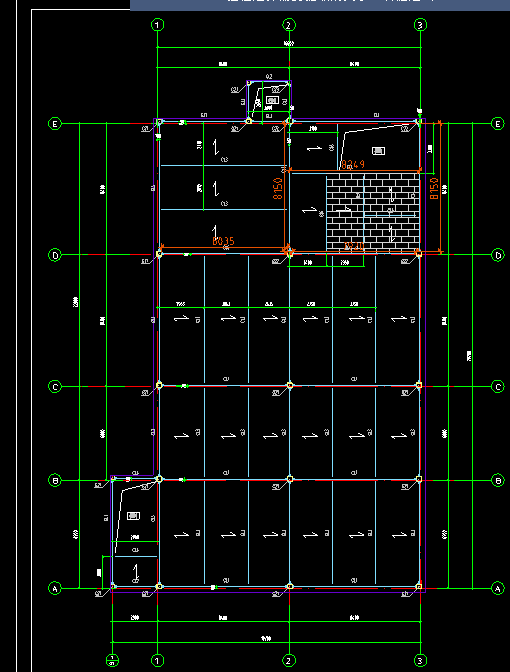
Task: Select the column at axes C and 2 intersection
Action: [290, 385]
